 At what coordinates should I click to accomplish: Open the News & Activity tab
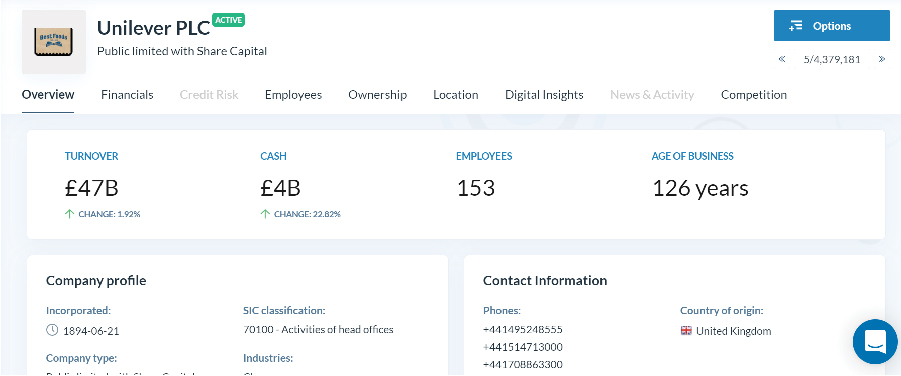652,95
